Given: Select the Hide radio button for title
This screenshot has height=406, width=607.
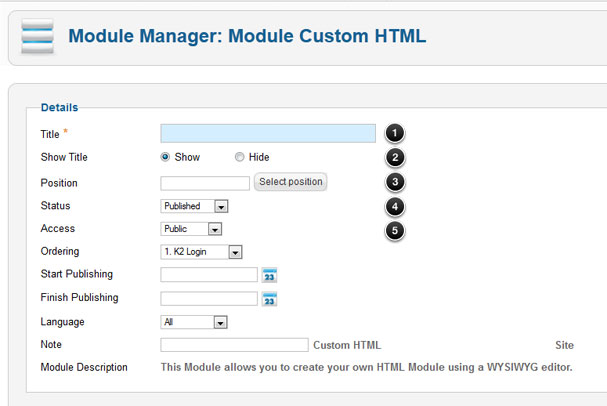Looking at the screenshot, I should click(240, 157).
